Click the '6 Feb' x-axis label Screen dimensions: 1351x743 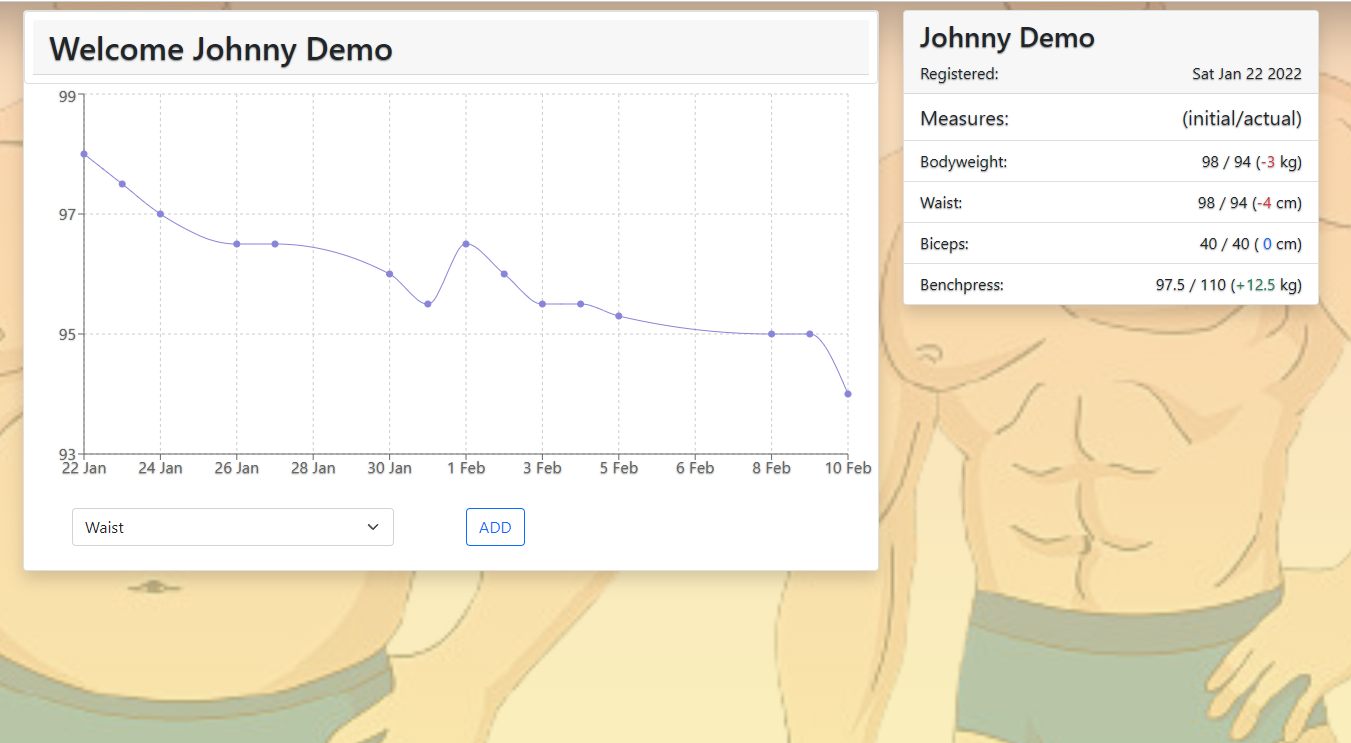click(x=695, y=468)
